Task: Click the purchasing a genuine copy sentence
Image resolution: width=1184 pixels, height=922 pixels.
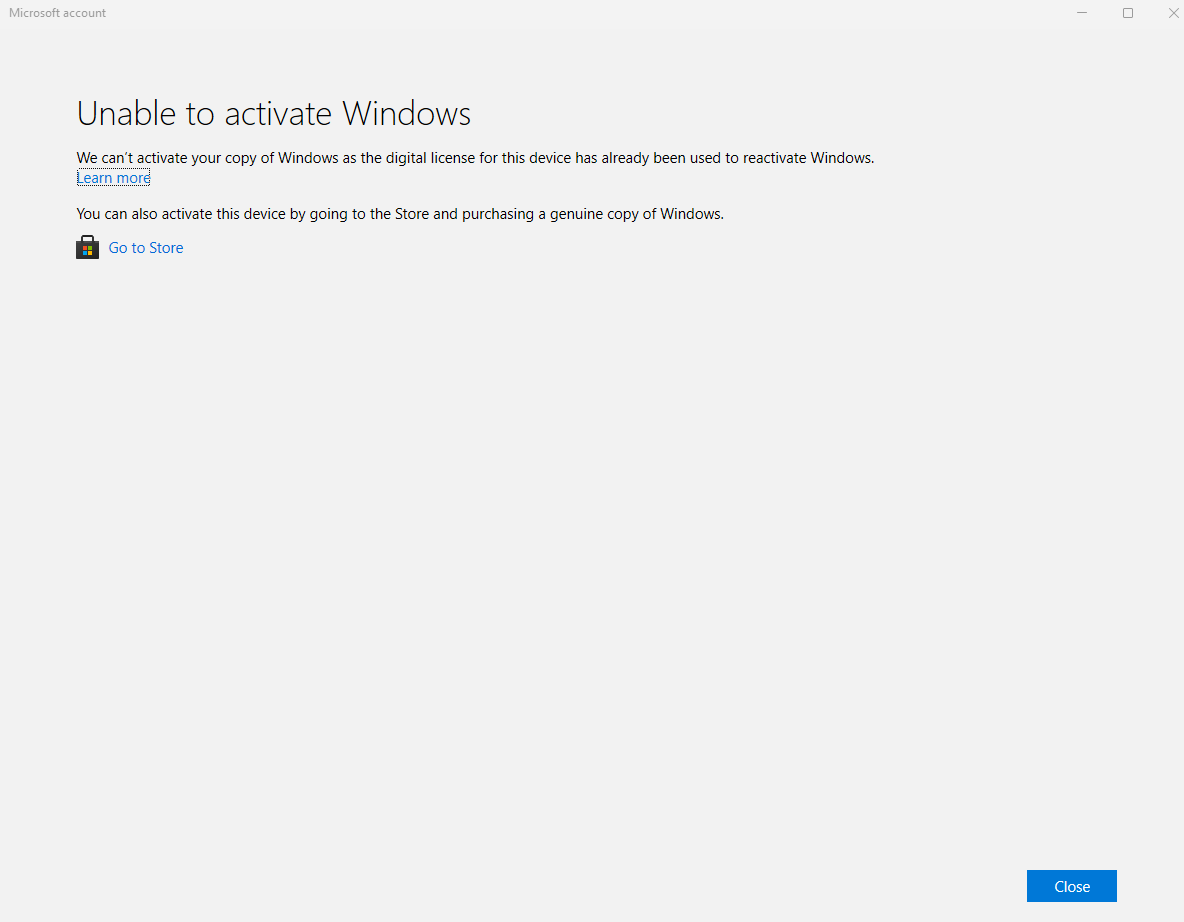Action: (400, 213)
